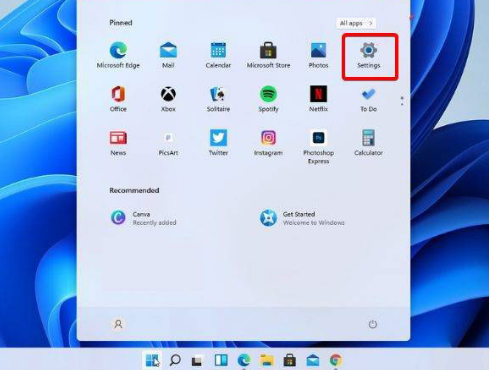
Task: Open Spotify from pinned apps
Action: pos(268,99)
